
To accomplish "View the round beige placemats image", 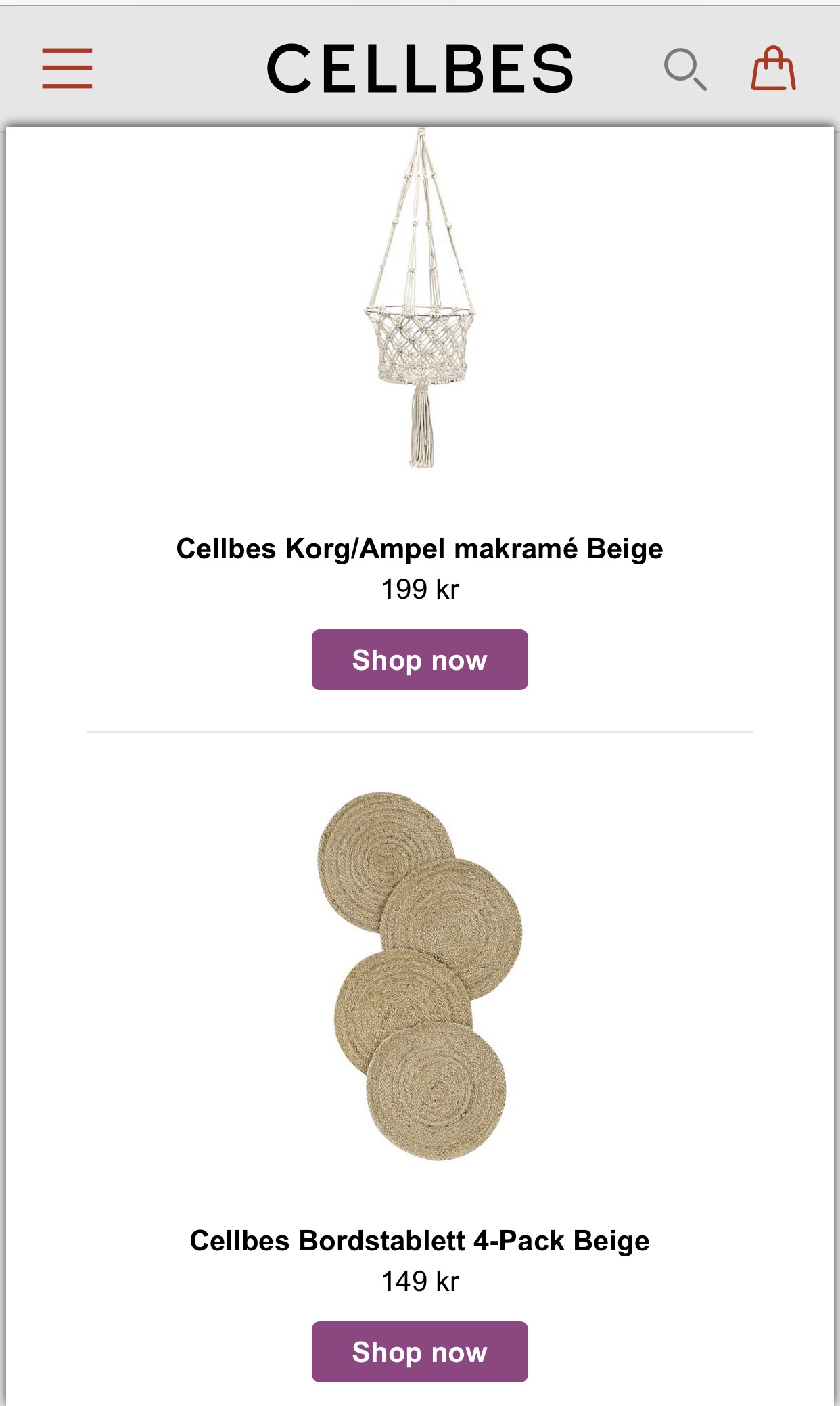I will tap(420, 976).
